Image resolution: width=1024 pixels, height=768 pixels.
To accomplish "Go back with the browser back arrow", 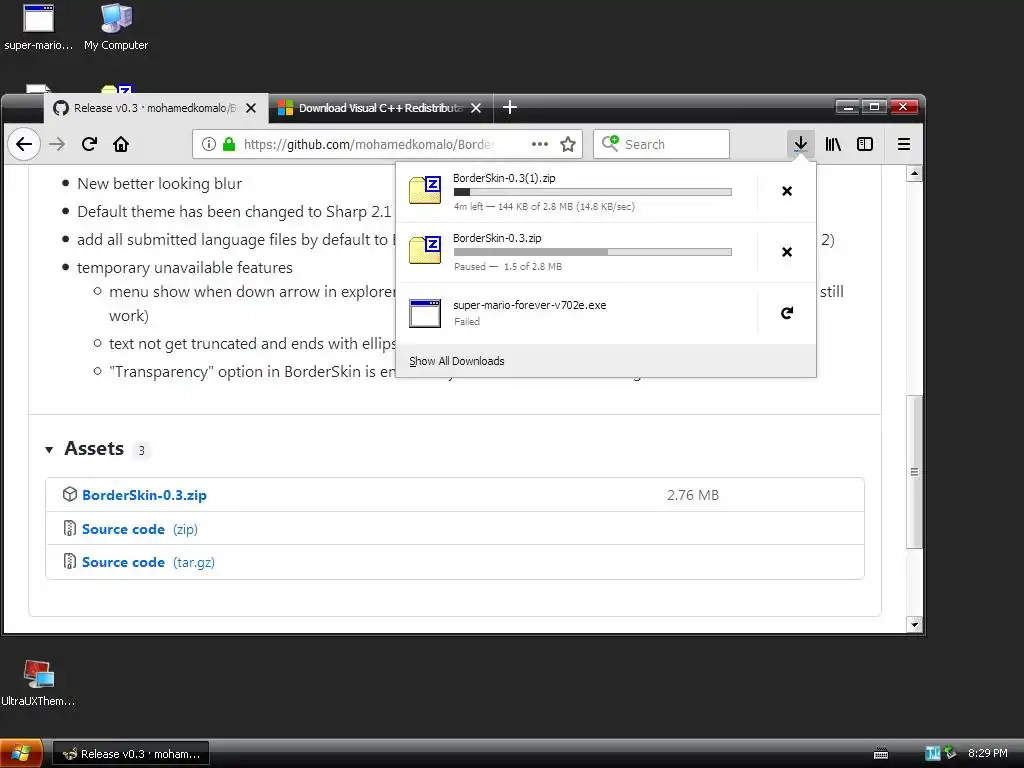I will [24, 144].
